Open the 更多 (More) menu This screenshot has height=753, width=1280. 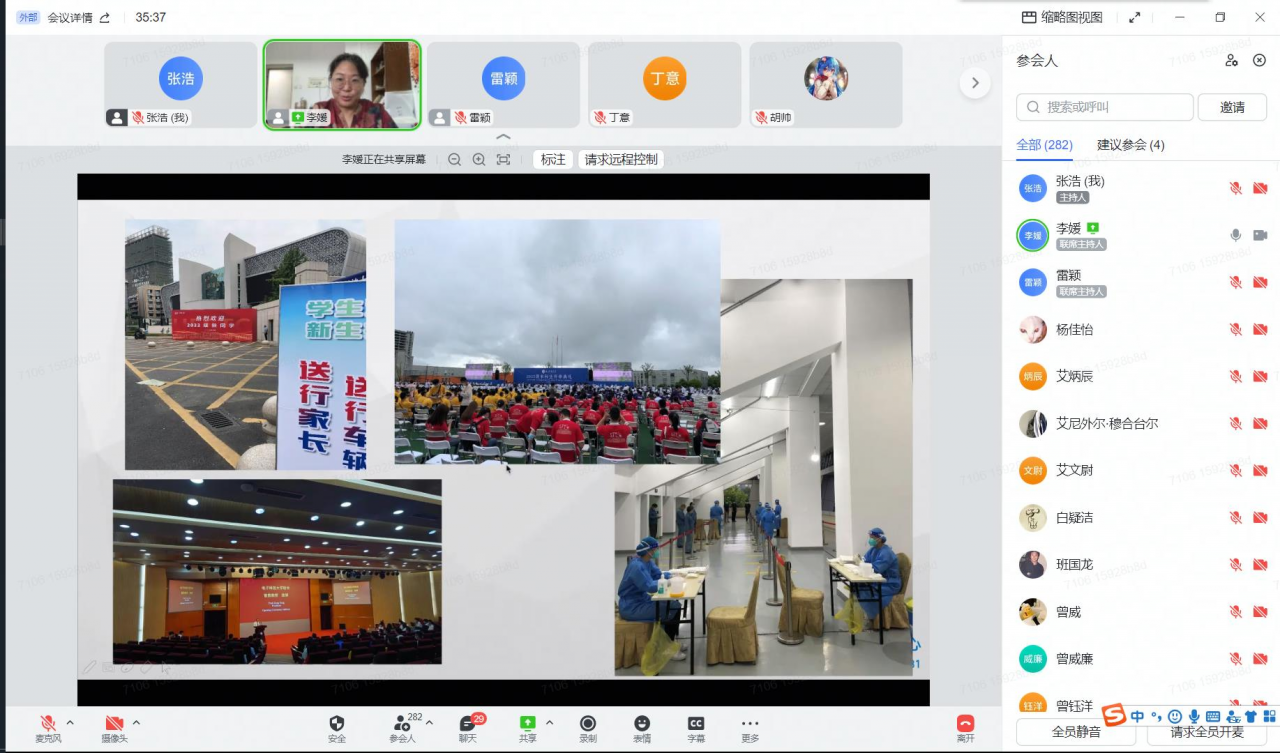click(750, 722)
